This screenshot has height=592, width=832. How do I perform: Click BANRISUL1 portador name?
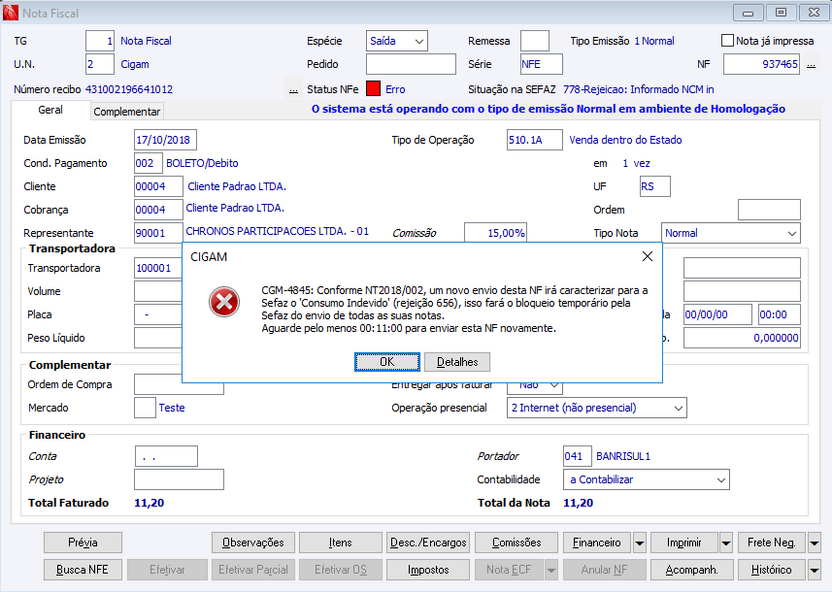(x=623, y=456)
